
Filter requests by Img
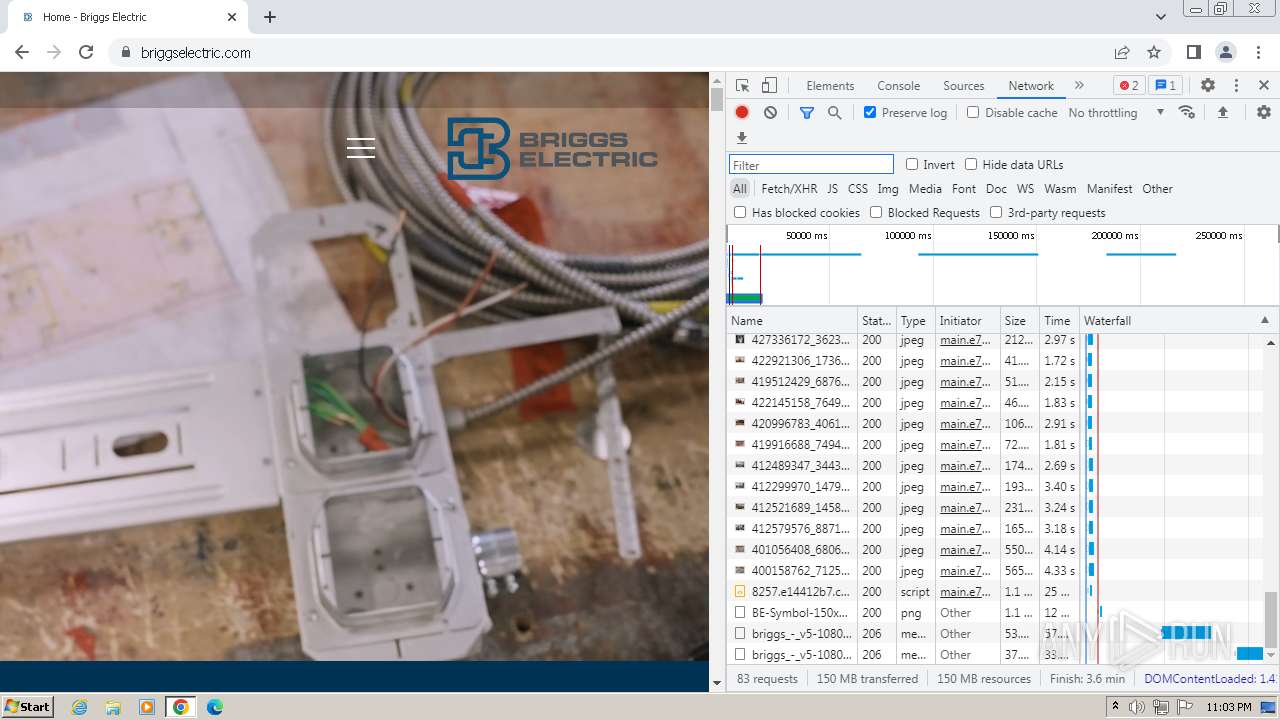coord(888,188)
